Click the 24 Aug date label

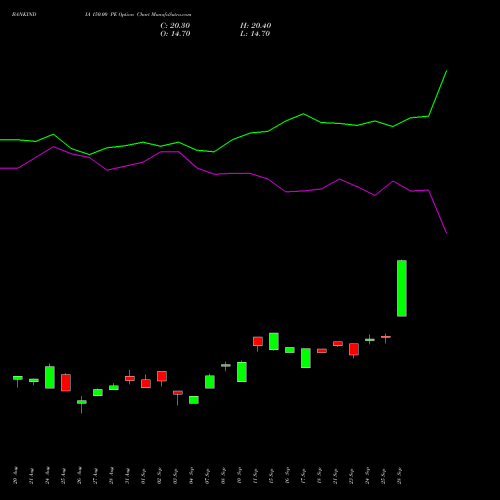47,475
